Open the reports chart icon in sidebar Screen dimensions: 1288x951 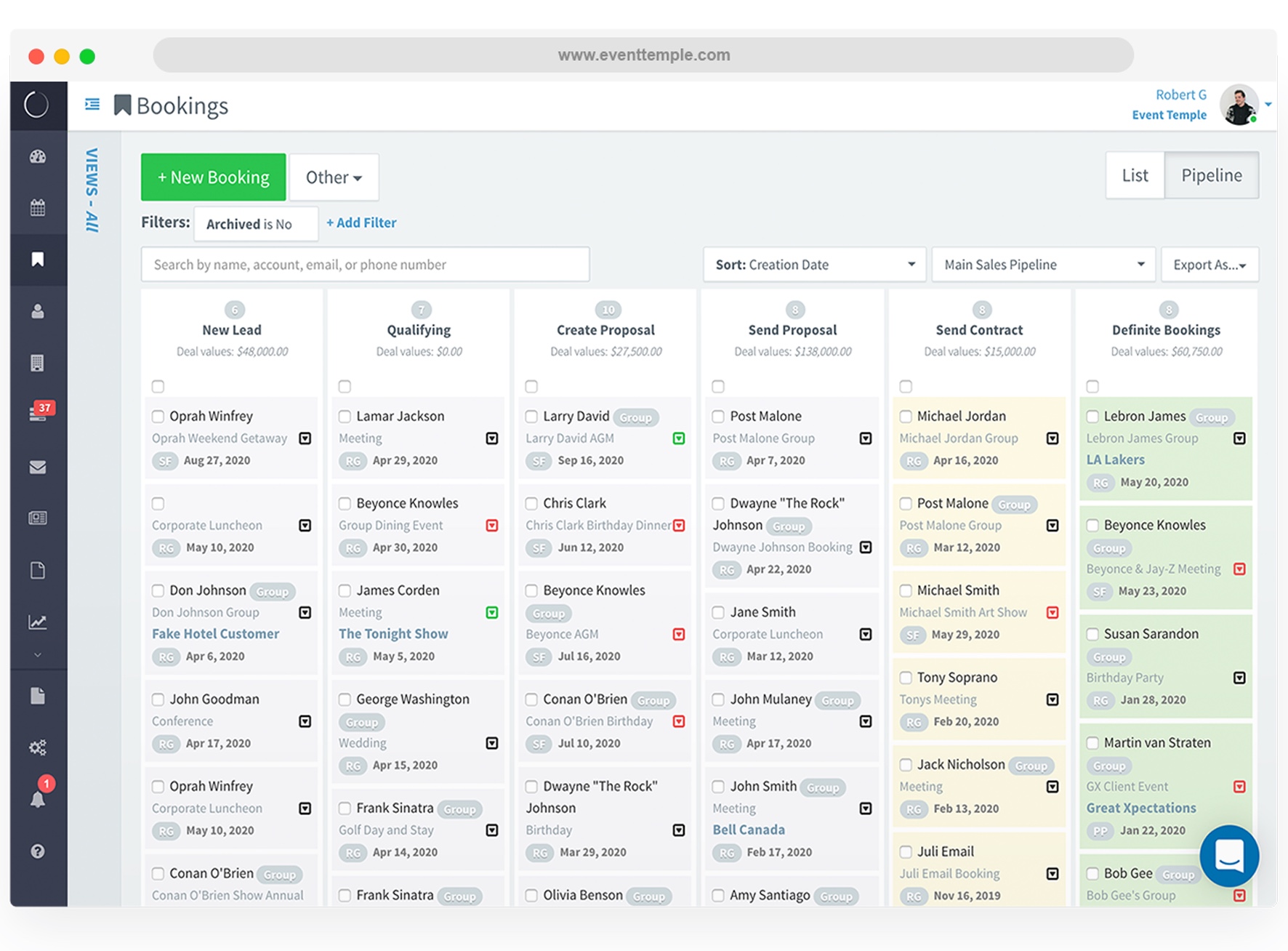pyautogui.click(x=38, y=622)
